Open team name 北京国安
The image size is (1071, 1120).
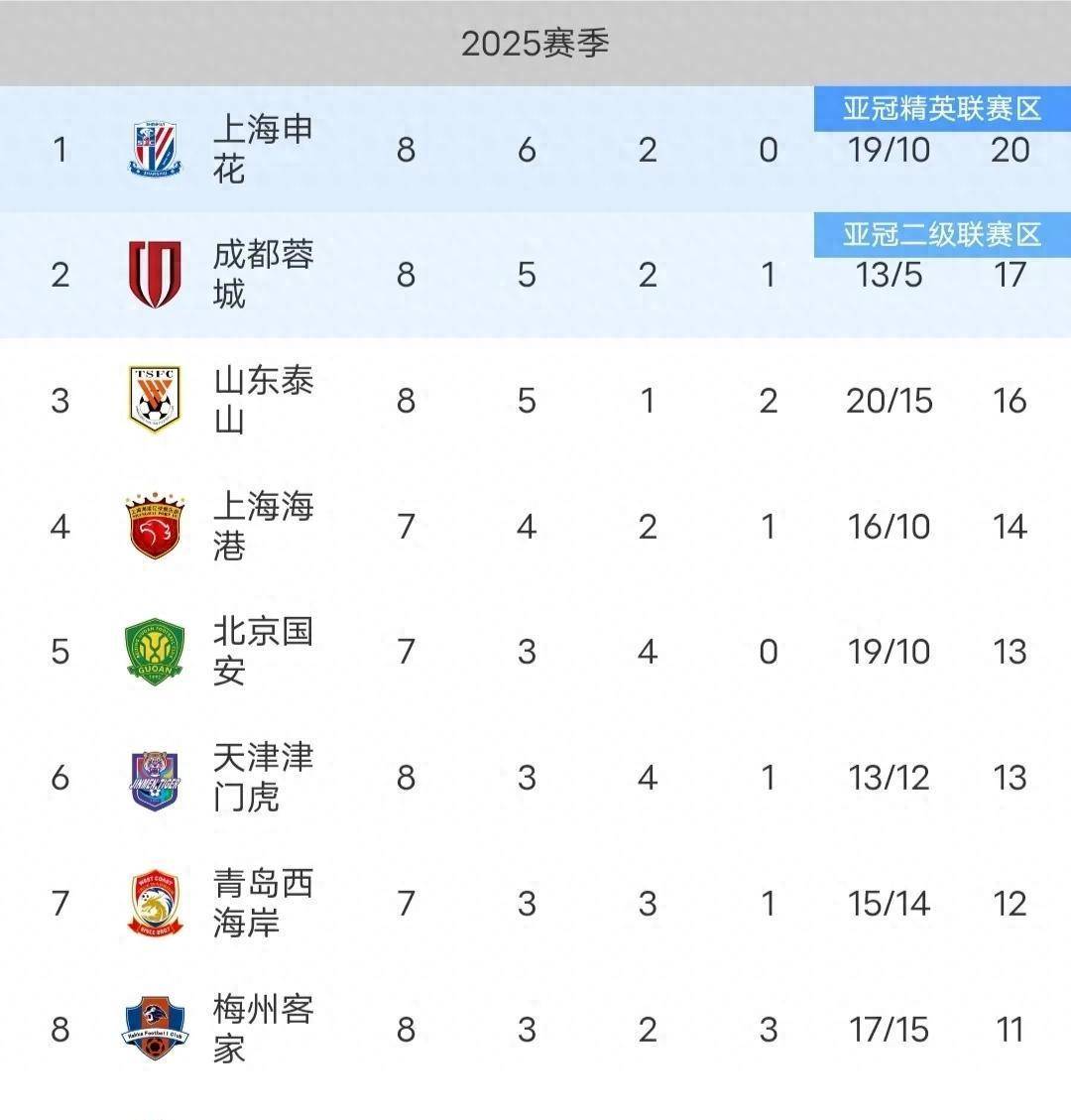[263, 652]
